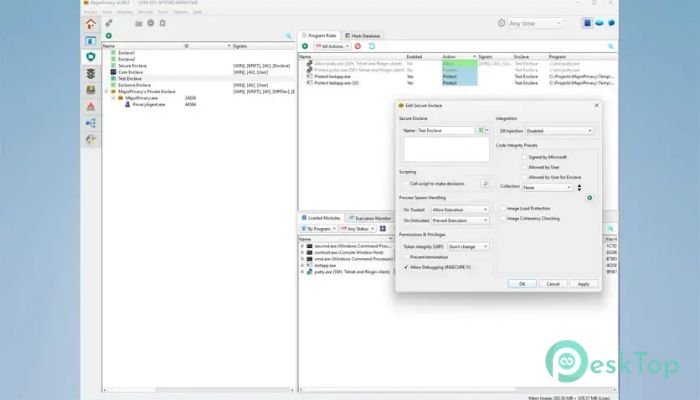Open the tools wrench sidebar icon
Viewport: 700px width, 400px height.
coord(91,139)
